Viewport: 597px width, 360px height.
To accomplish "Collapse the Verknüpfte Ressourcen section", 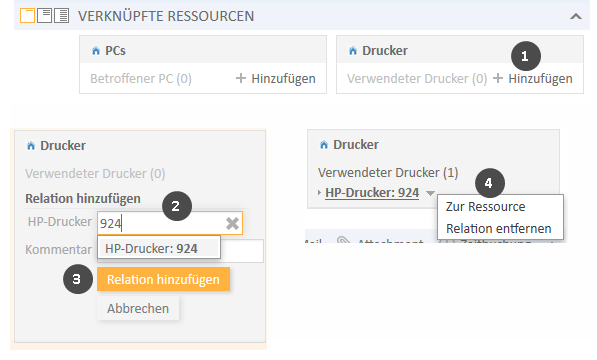I will tap(576, 16).
